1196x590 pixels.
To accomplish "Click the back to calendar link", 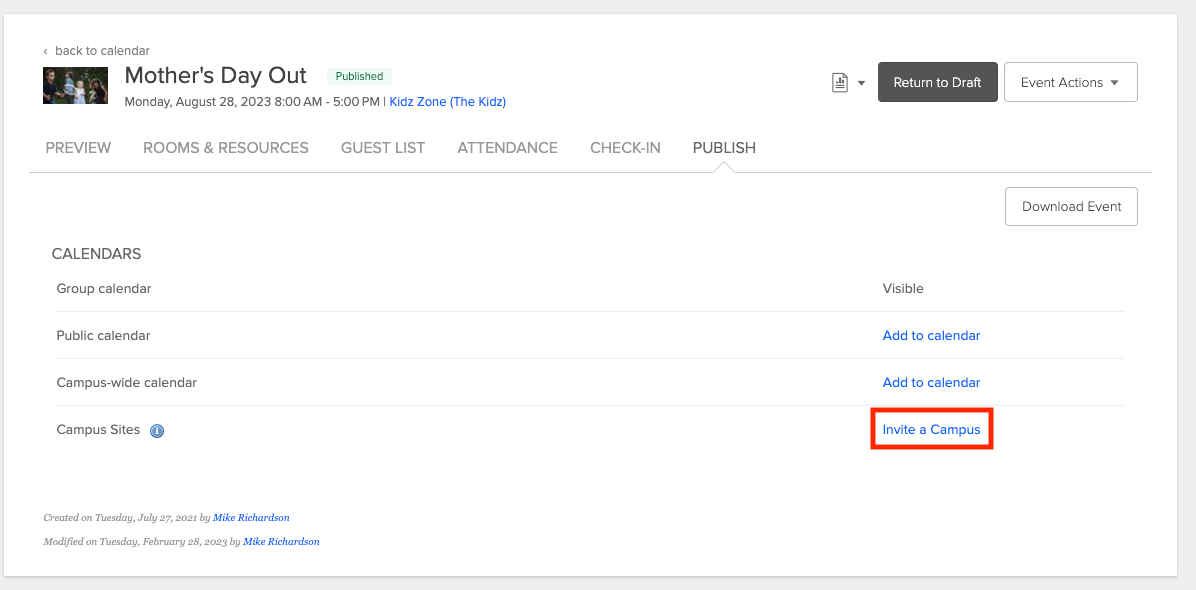I will (102, 51).
